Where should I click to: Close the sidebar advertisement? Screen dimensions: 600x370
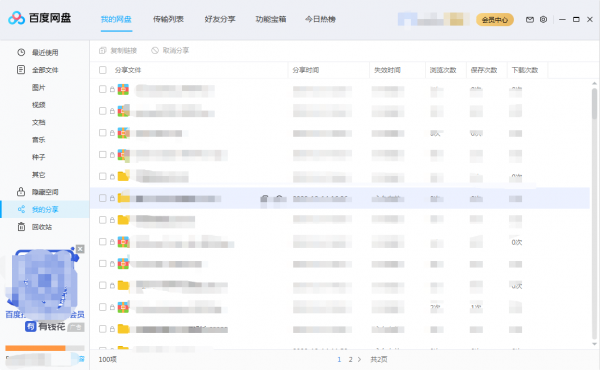coord(80,249)
